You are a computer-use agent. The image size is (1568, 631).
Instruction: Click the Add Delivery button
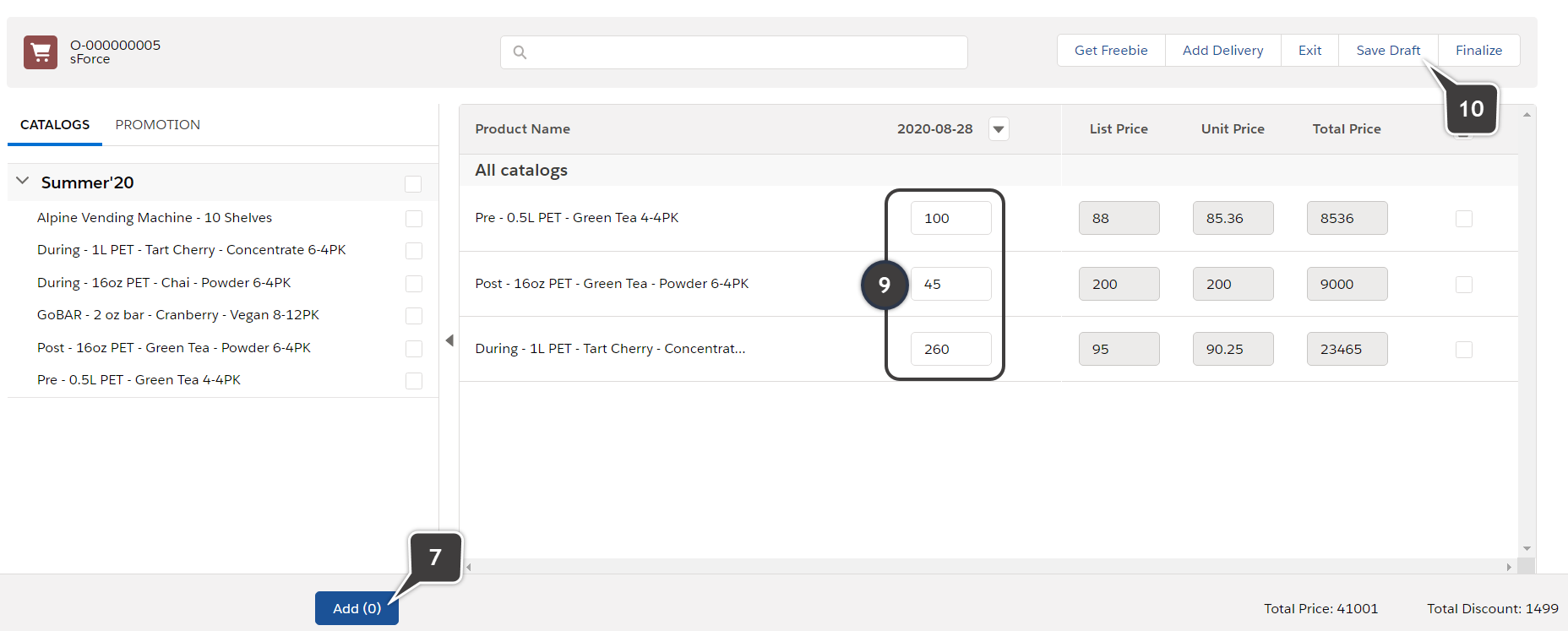tap(1222, 51)
